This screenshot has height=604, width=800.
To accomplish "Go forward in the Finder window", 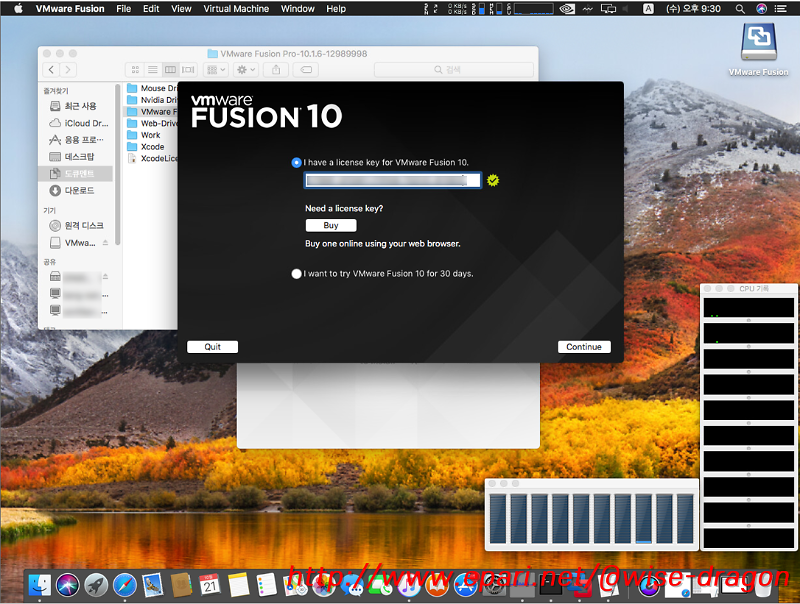I will [x=68, y=69].
